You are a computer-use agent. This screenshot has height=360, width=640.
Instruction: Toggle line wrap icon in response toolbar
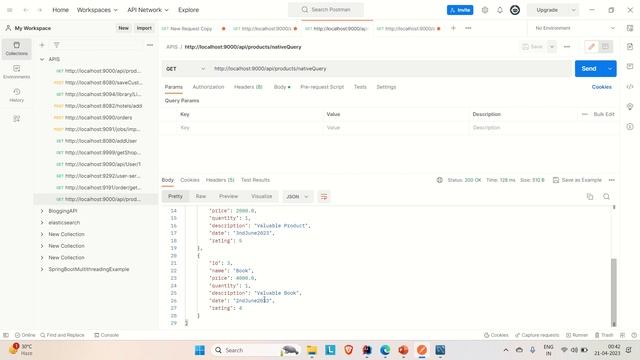coord(324,197)
